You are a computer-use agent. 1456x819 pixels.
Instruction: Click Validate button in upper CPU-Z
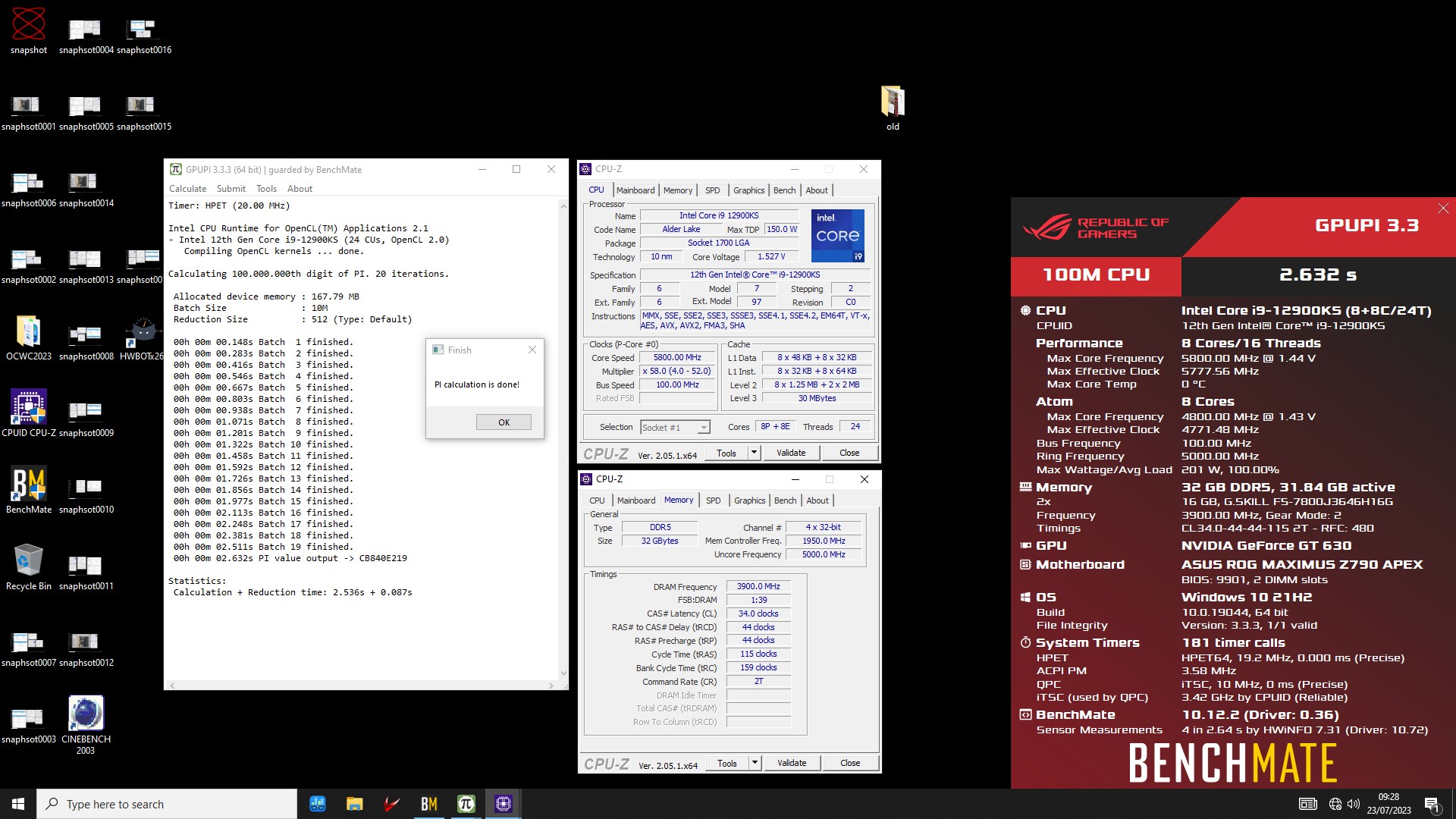791,453
